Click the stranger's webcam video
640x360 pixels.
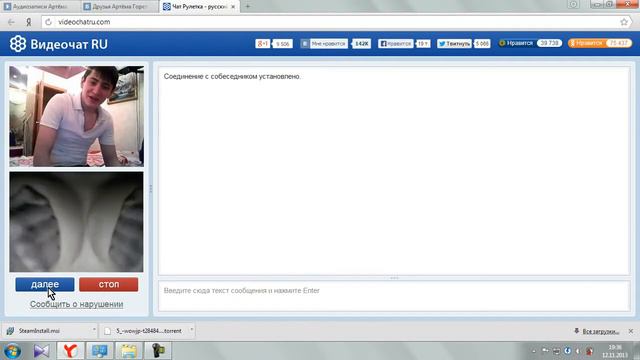[76, 116]
